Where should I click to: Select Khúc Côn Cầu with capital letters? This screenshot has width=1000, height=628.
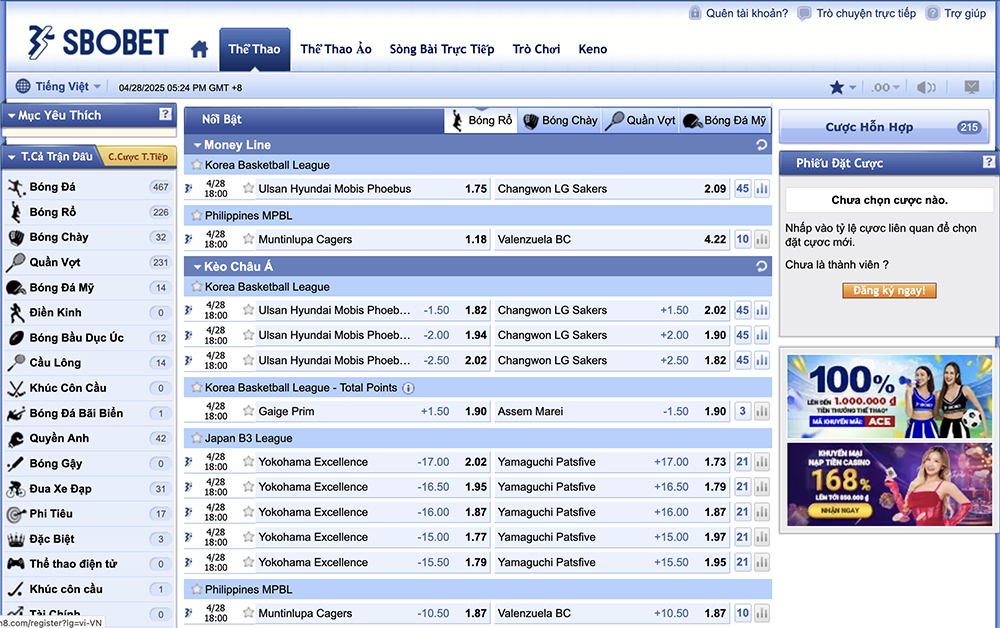pos(89,388)
